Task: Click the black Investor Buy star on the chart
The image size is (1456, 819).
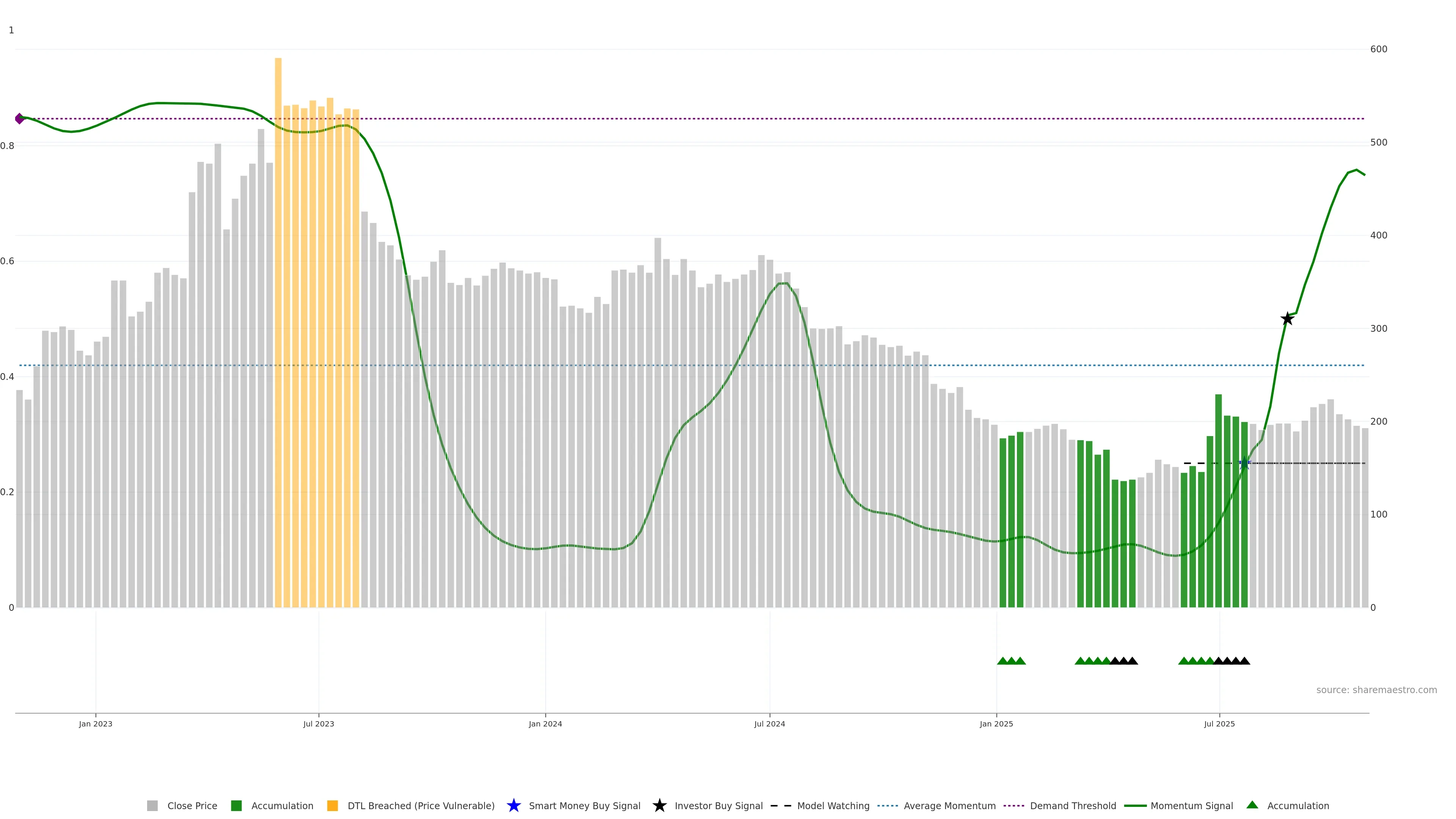Action: [1287, 319]
